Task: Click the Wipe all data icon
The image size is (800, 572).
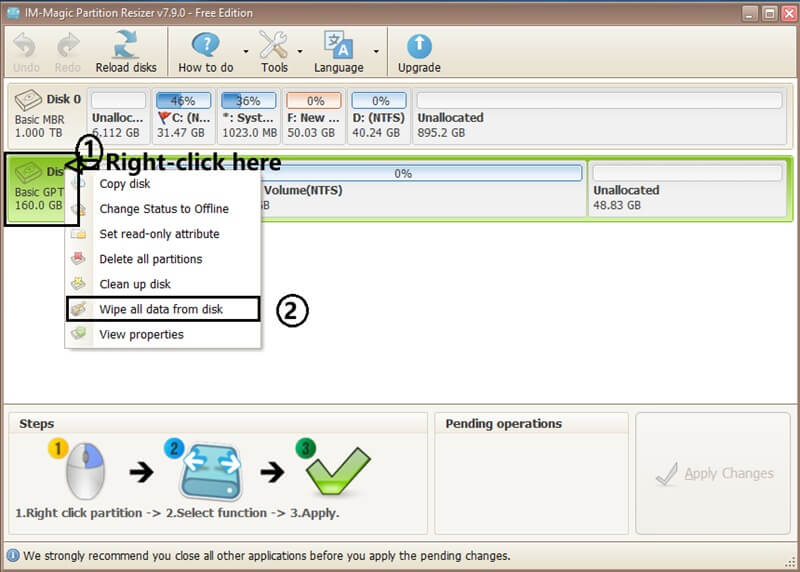Action: pyautogui.click(x=79, y=309)
